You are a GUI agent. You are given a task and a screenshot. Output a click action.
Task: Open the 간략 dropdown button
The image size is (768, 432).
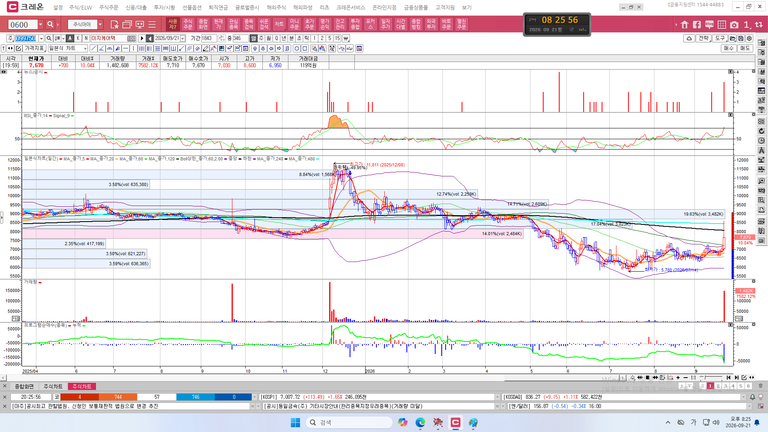(704, 38)
